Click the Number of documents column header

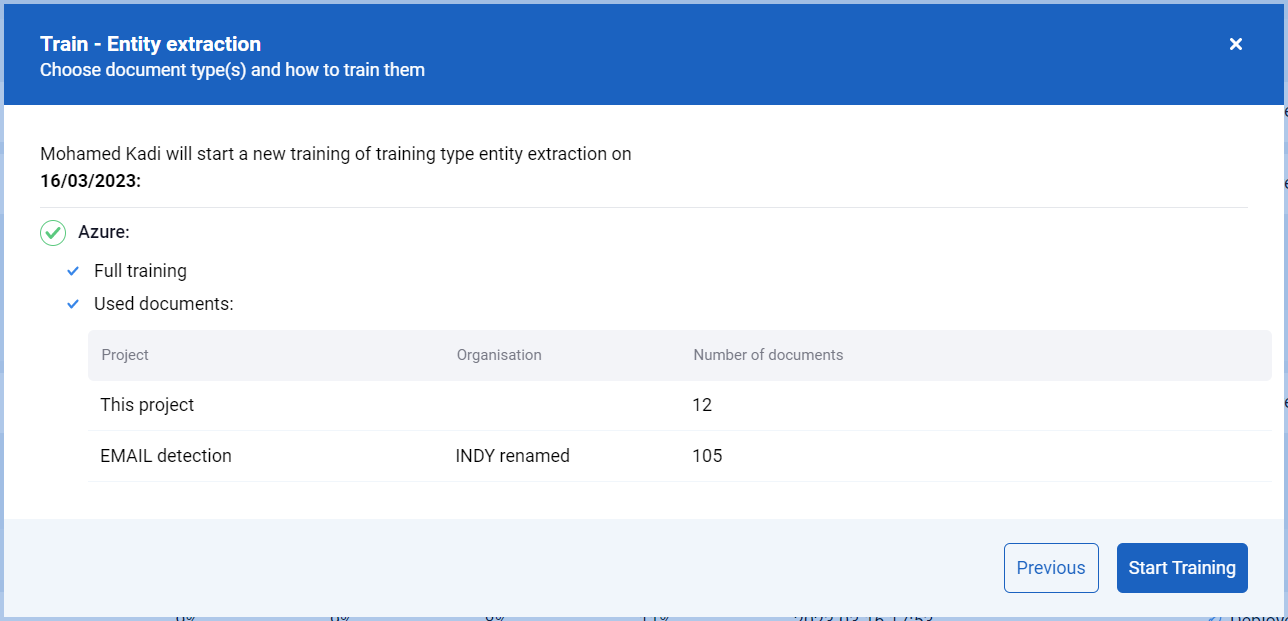[x=768, y=355]
